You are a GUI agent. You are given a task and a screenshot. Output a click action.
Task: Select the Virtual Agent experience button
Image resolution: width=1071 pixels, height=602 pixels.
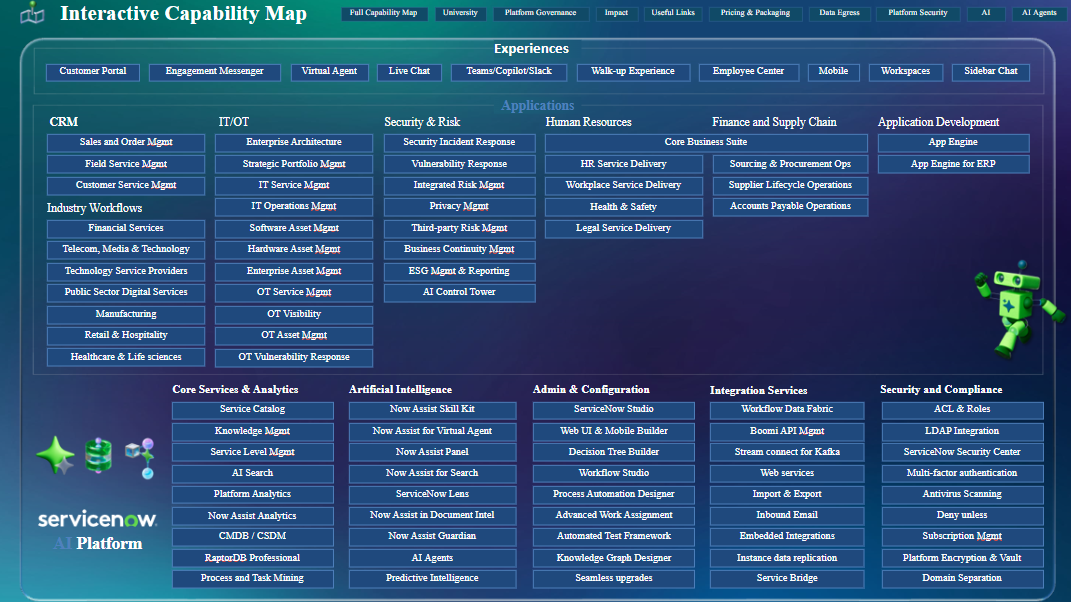point(329,72)
